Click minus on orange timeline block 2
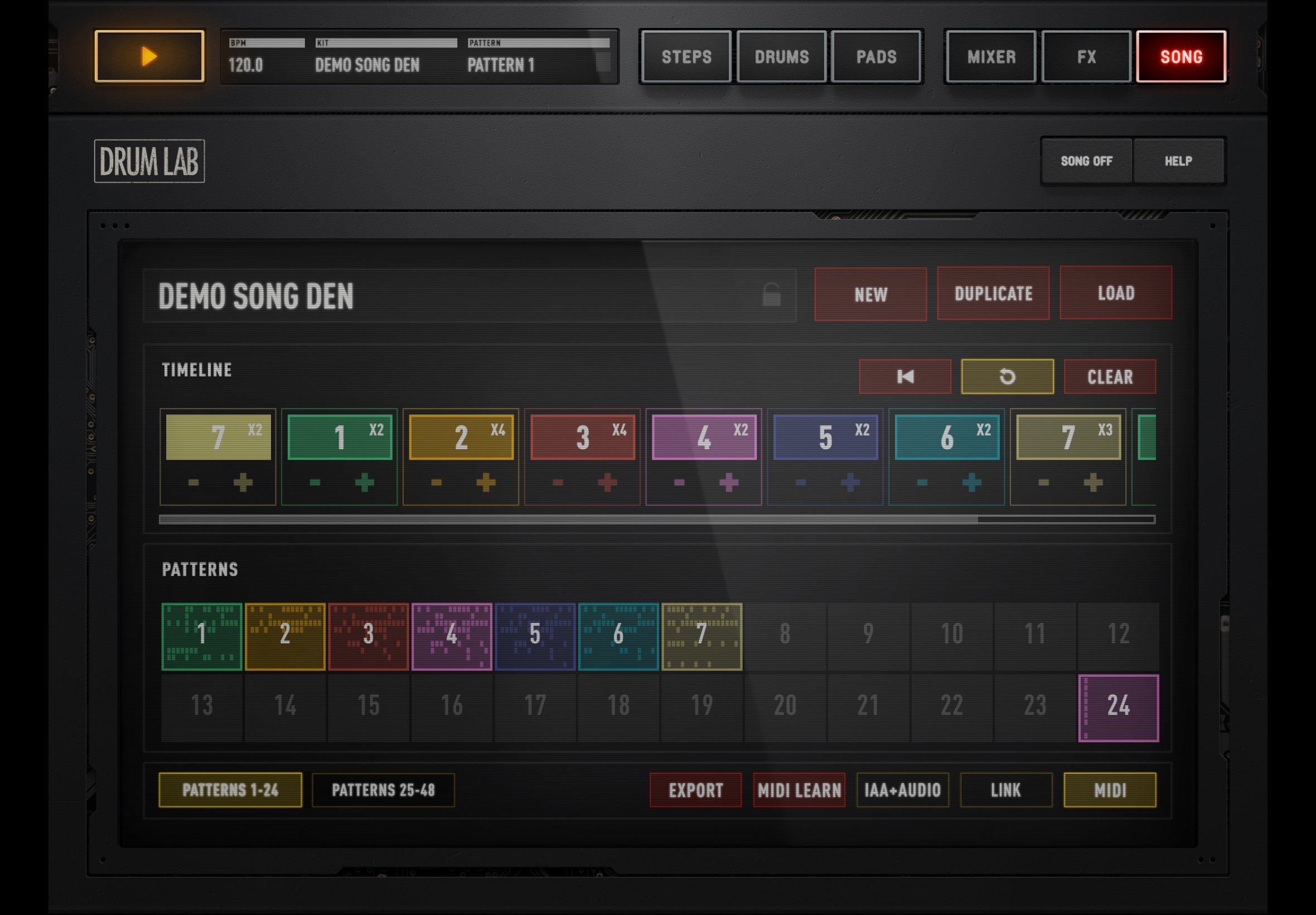The image size is (1316, 915). coord(437,482)
